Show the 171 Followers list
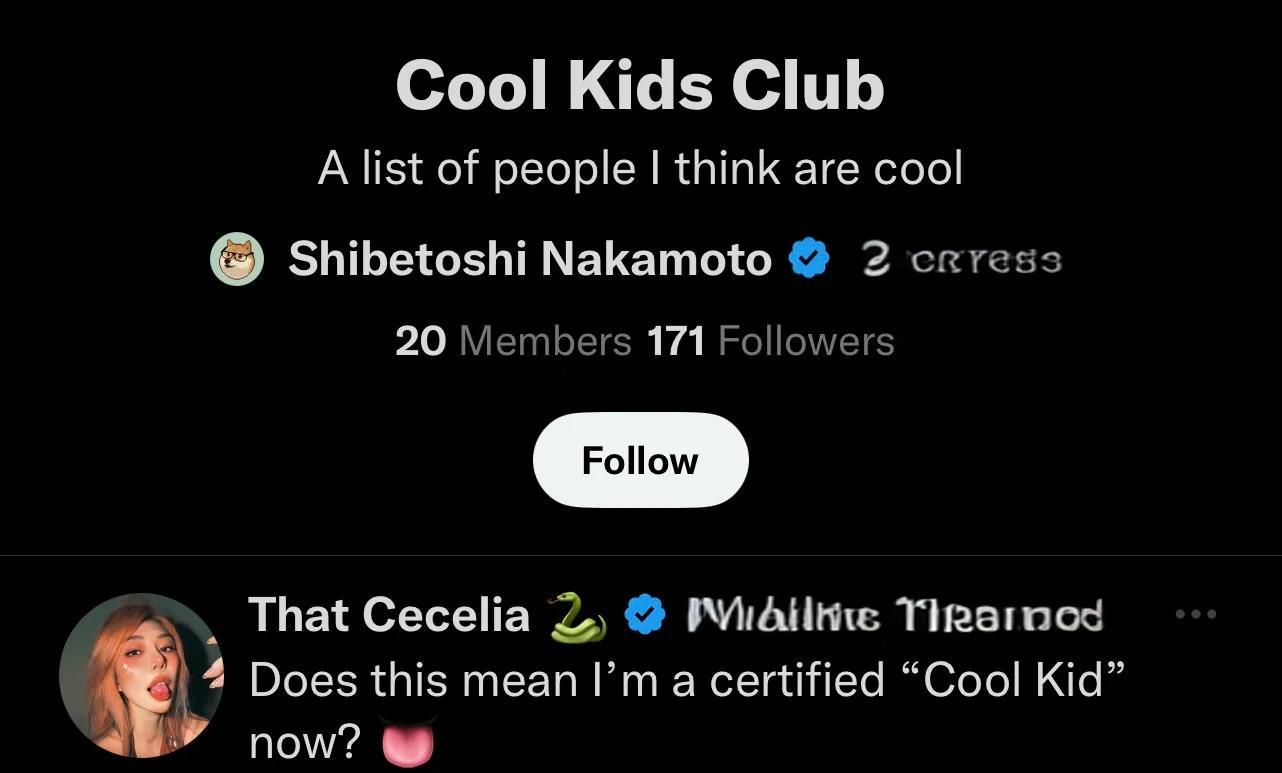Image resolution: width=1282 pixels, height=773 pixels. click(770, 342)
